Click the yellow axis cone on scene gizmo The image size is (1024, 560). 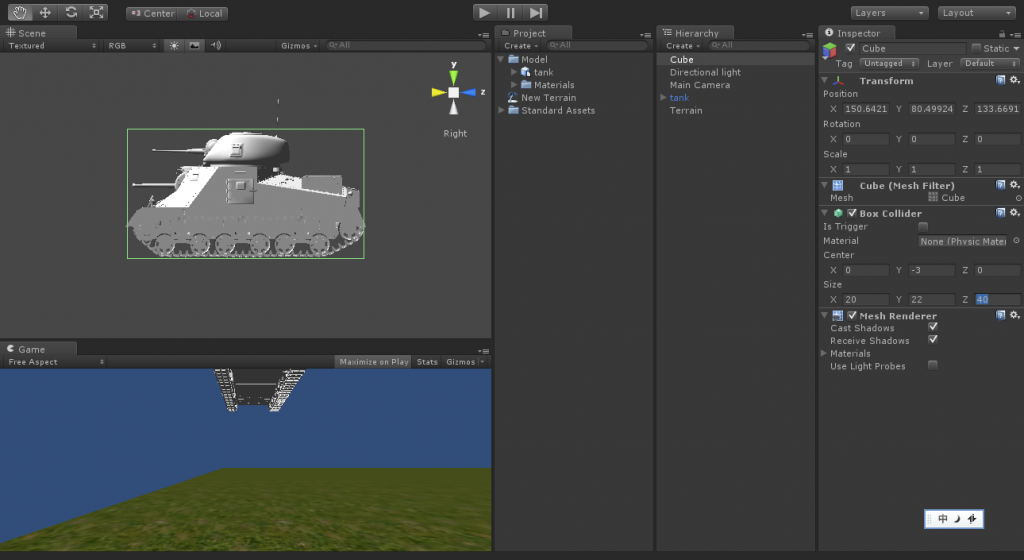point(438,93)
